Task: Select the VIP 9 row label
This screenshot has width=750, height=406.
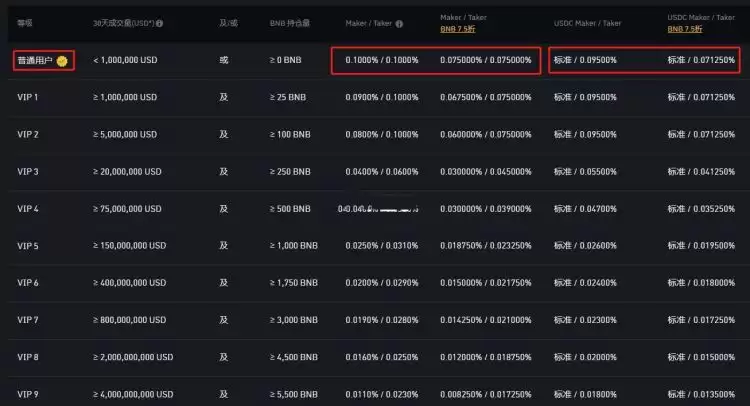Action: coord(28,394)
